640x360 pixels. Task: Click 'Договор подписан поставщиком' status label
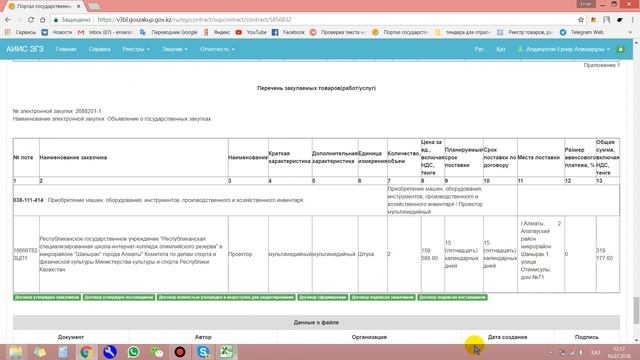(x=452, y=297)
